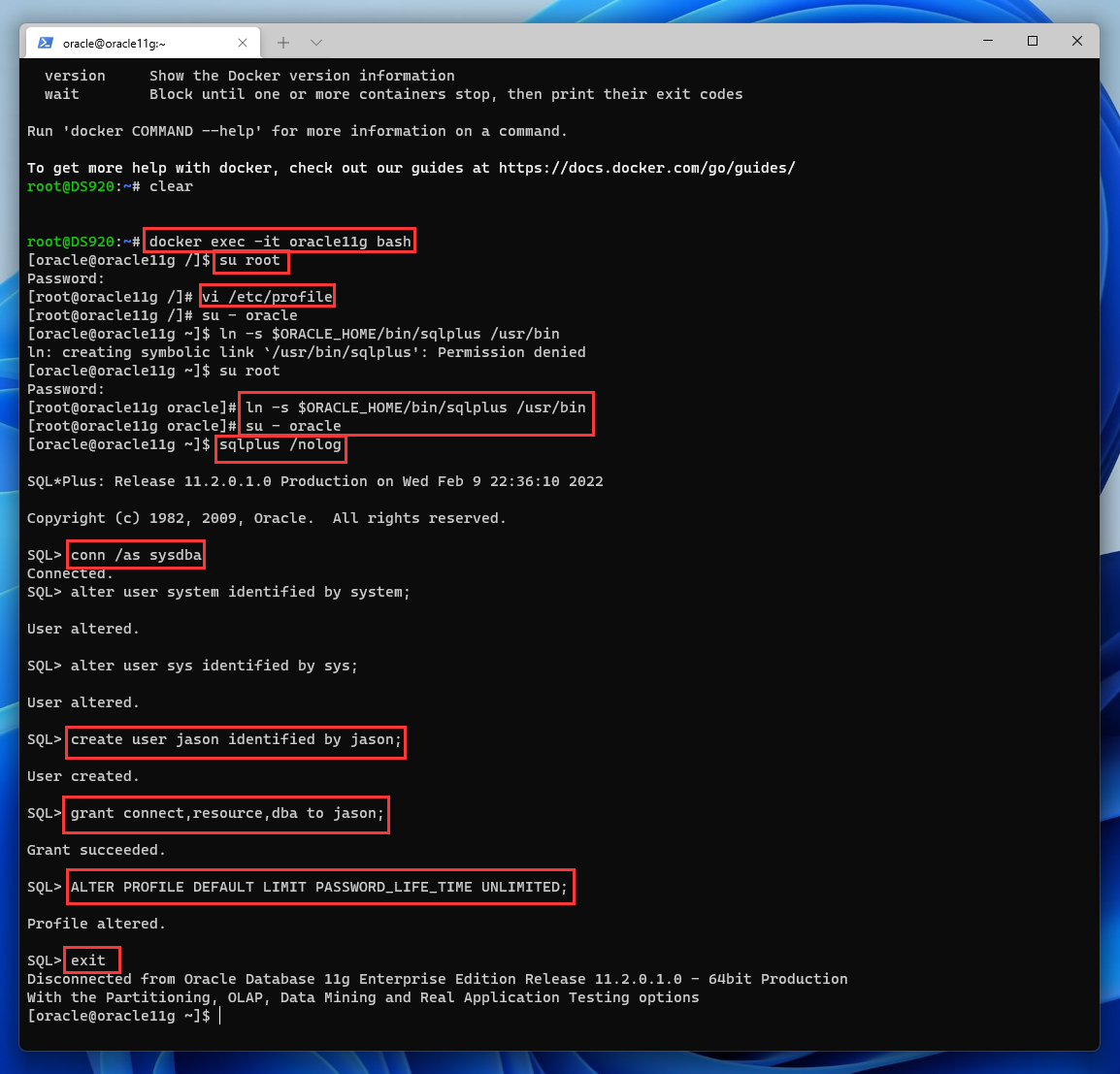Click 'alter user system identified by system;'
Screen dimensions: 1120x1074
point(240,592)
